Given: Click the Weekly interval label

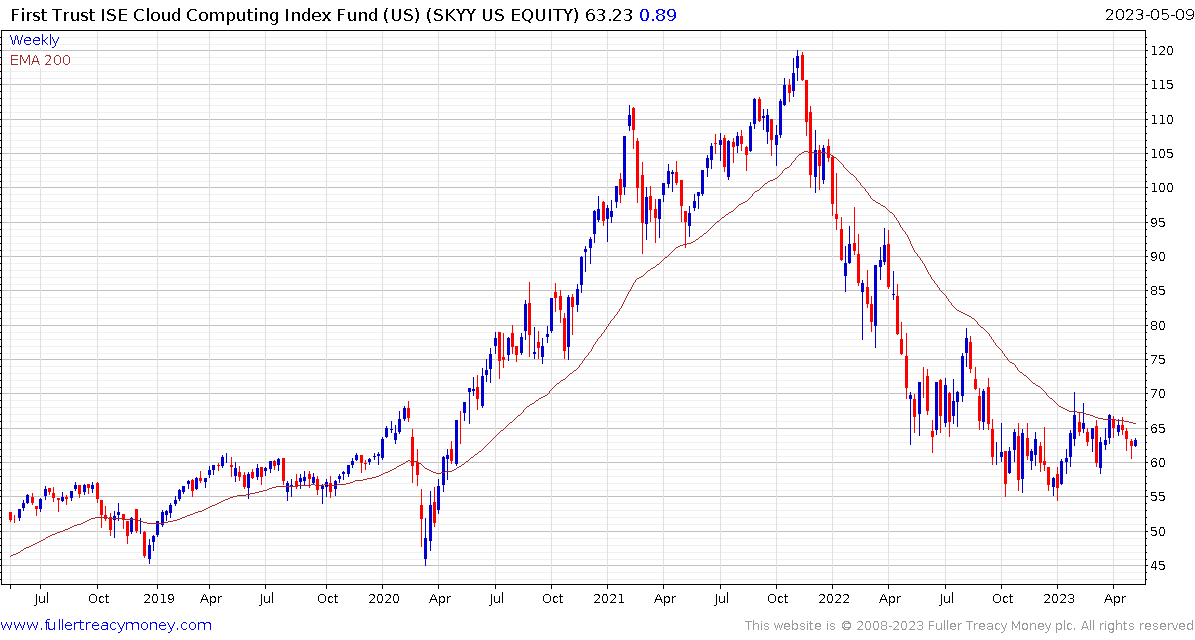Looking at the screenshot, I should pyautogui.click(x=34, y=40).
